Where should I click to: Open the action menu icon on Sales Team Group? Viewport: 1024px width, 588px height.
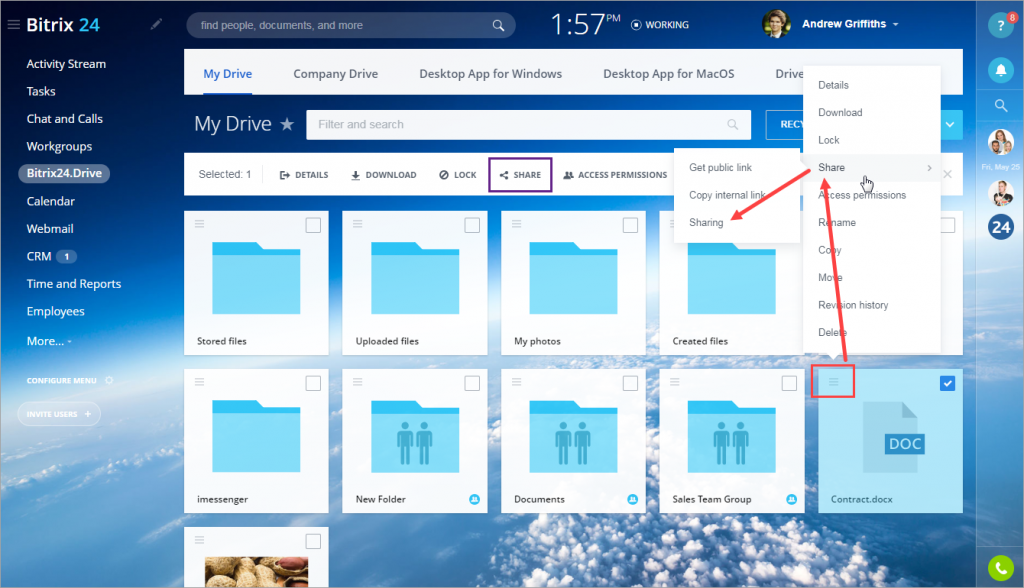(x=675, y=382)
